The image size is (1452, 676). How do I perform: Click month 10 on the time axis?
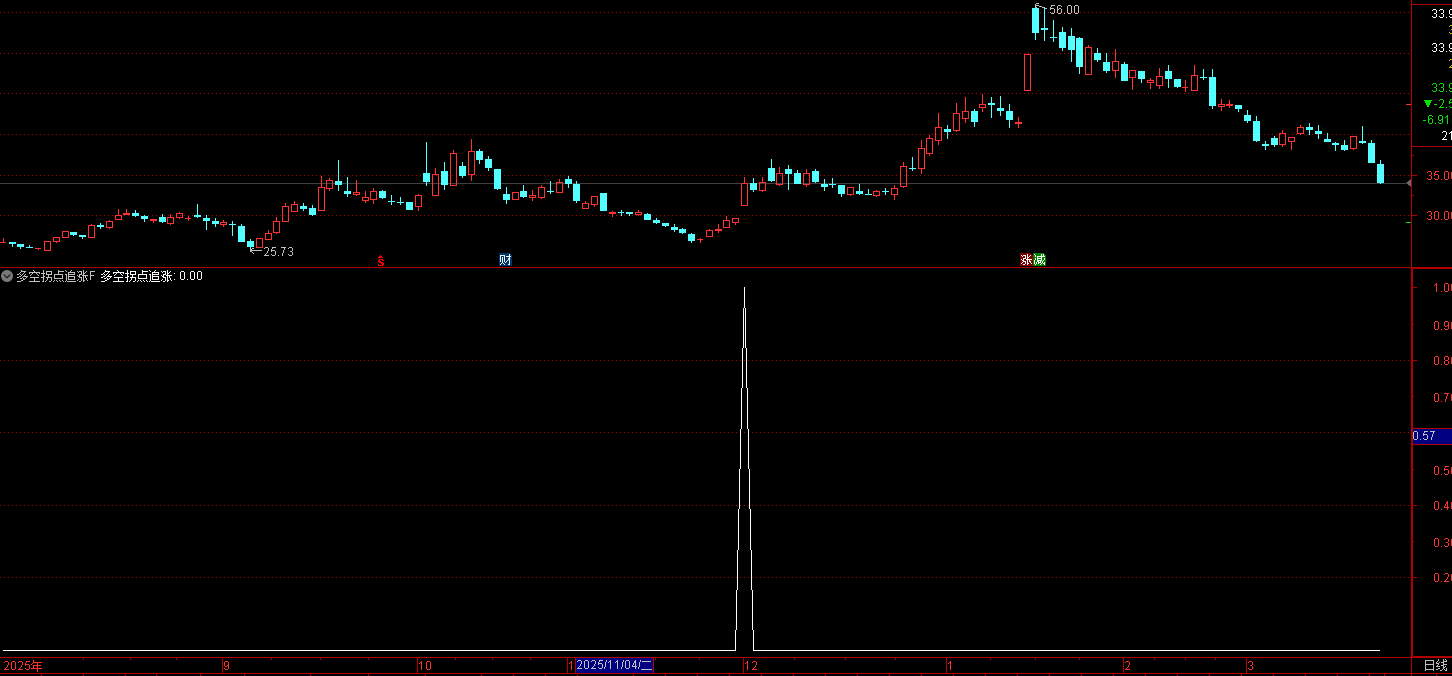point(425,665)
